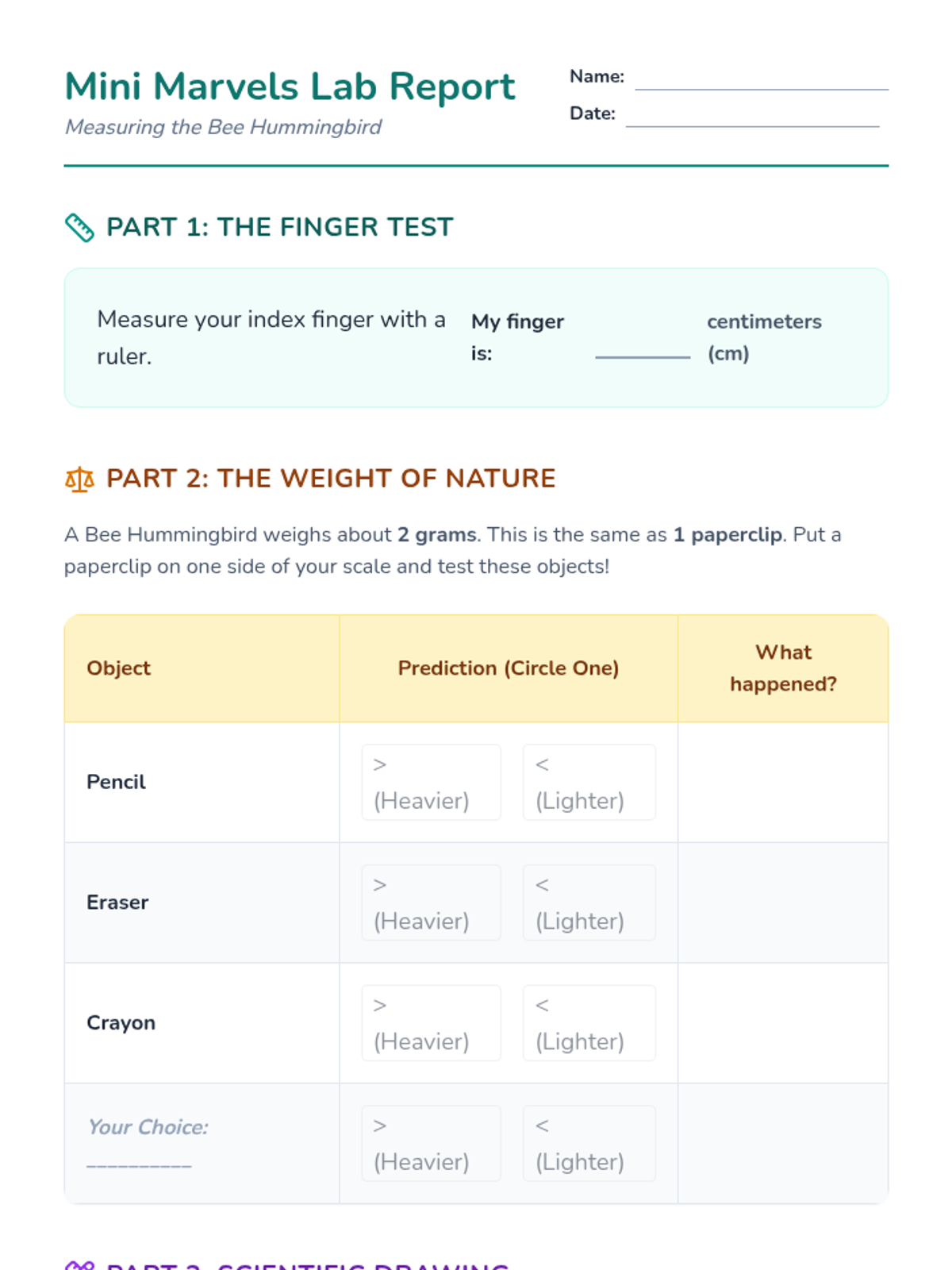Screen dimensions: 952x1270
Task: Click the What happened cell for Pencil
Action: tap(783, 783)
